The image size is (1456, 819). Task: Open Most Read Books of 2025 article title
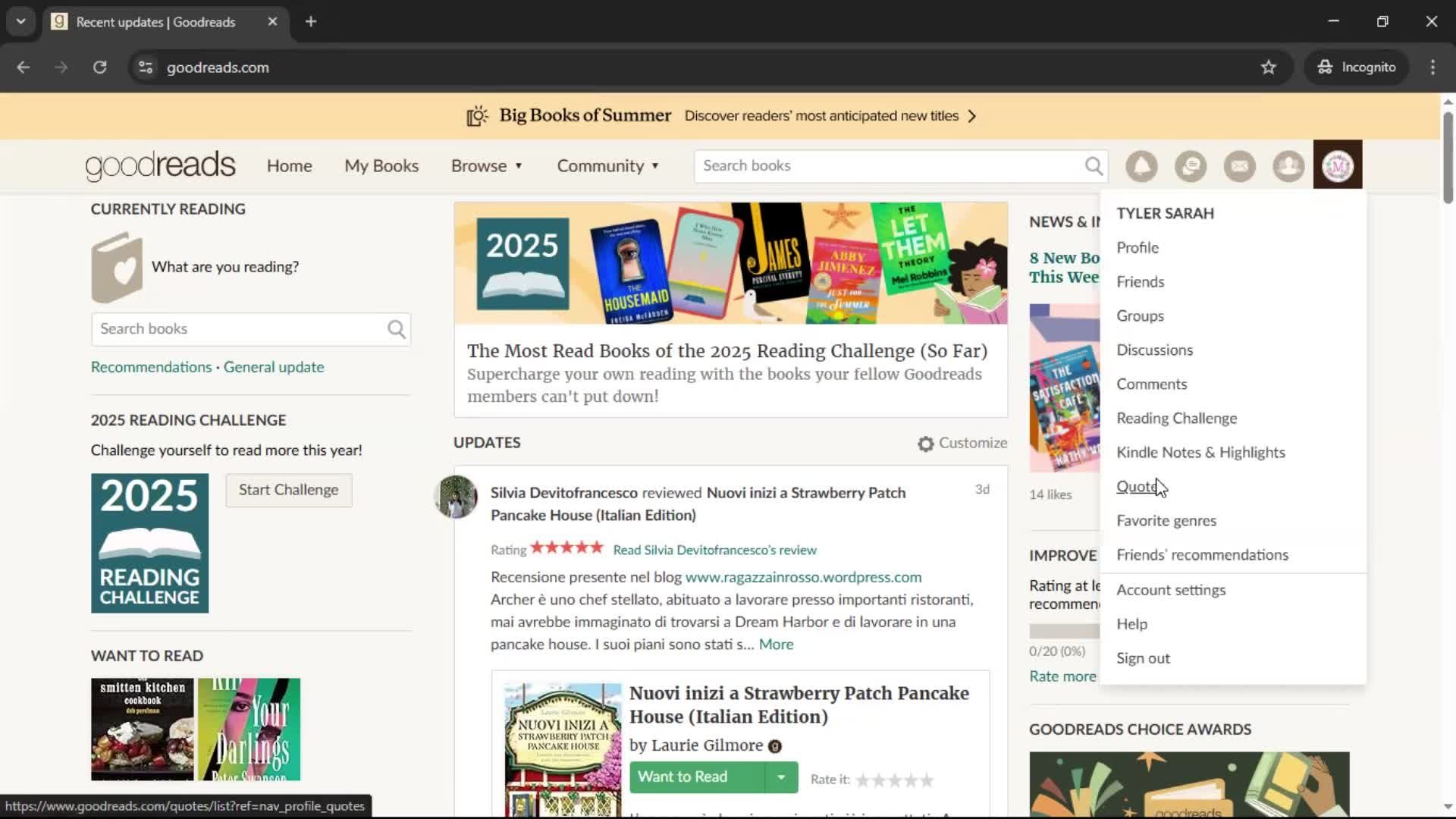click(x=727, y=351)
